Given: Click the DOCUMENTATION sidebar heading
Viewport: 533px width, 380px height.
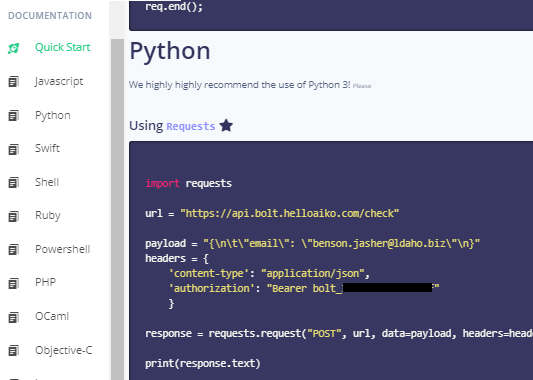Looking at the screenshot, I should click(50, 16).
